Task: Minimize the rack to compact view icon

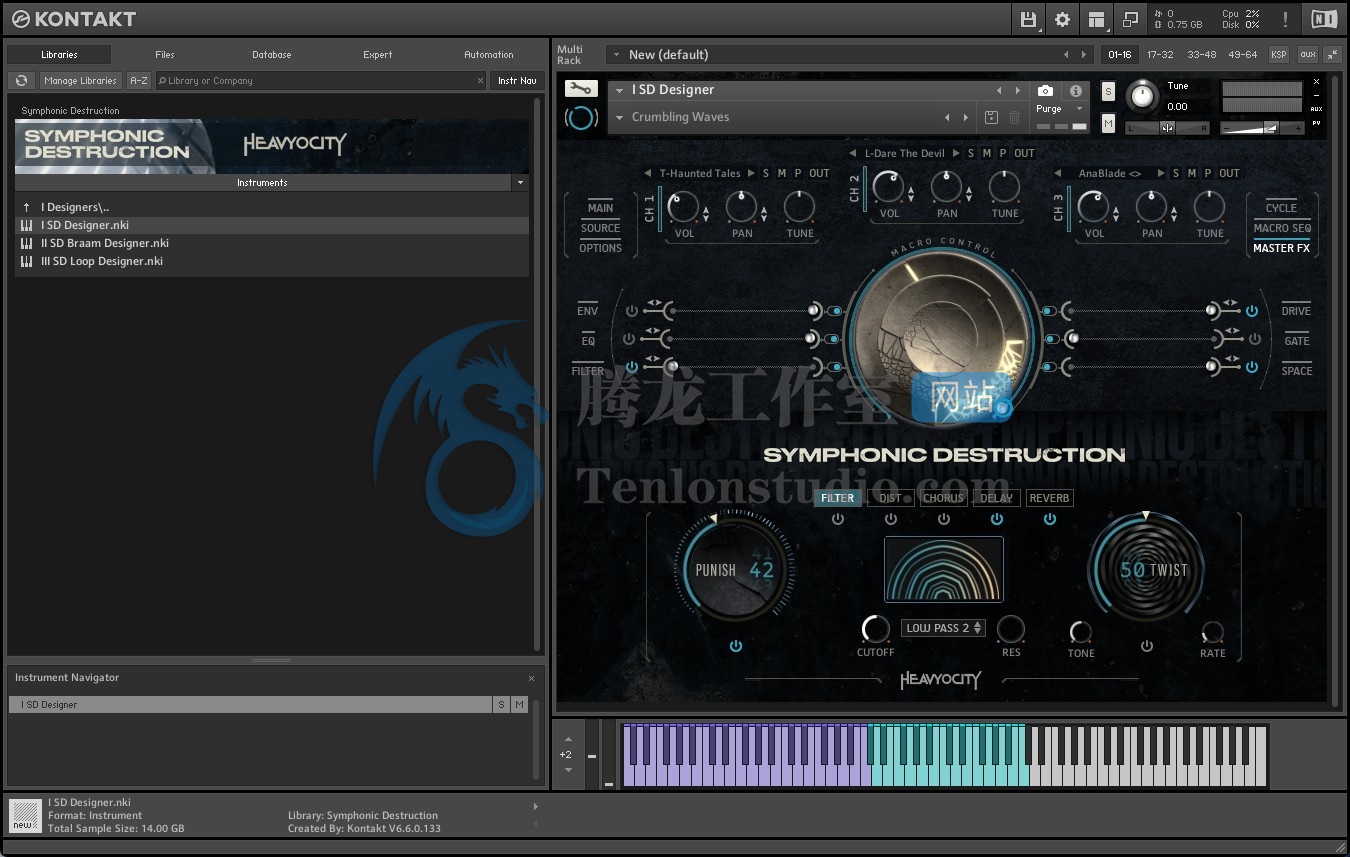Action: 1333,54
